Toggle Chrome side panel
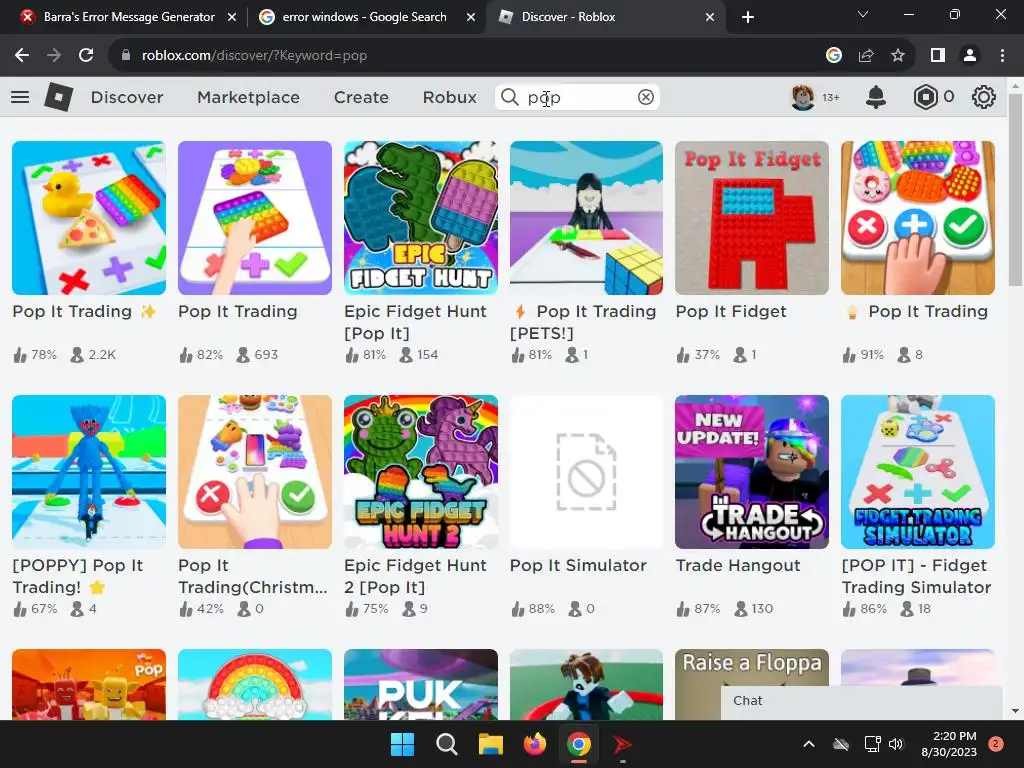The height and width of the screenshot is (768, 1024). (x=938, y=56)
